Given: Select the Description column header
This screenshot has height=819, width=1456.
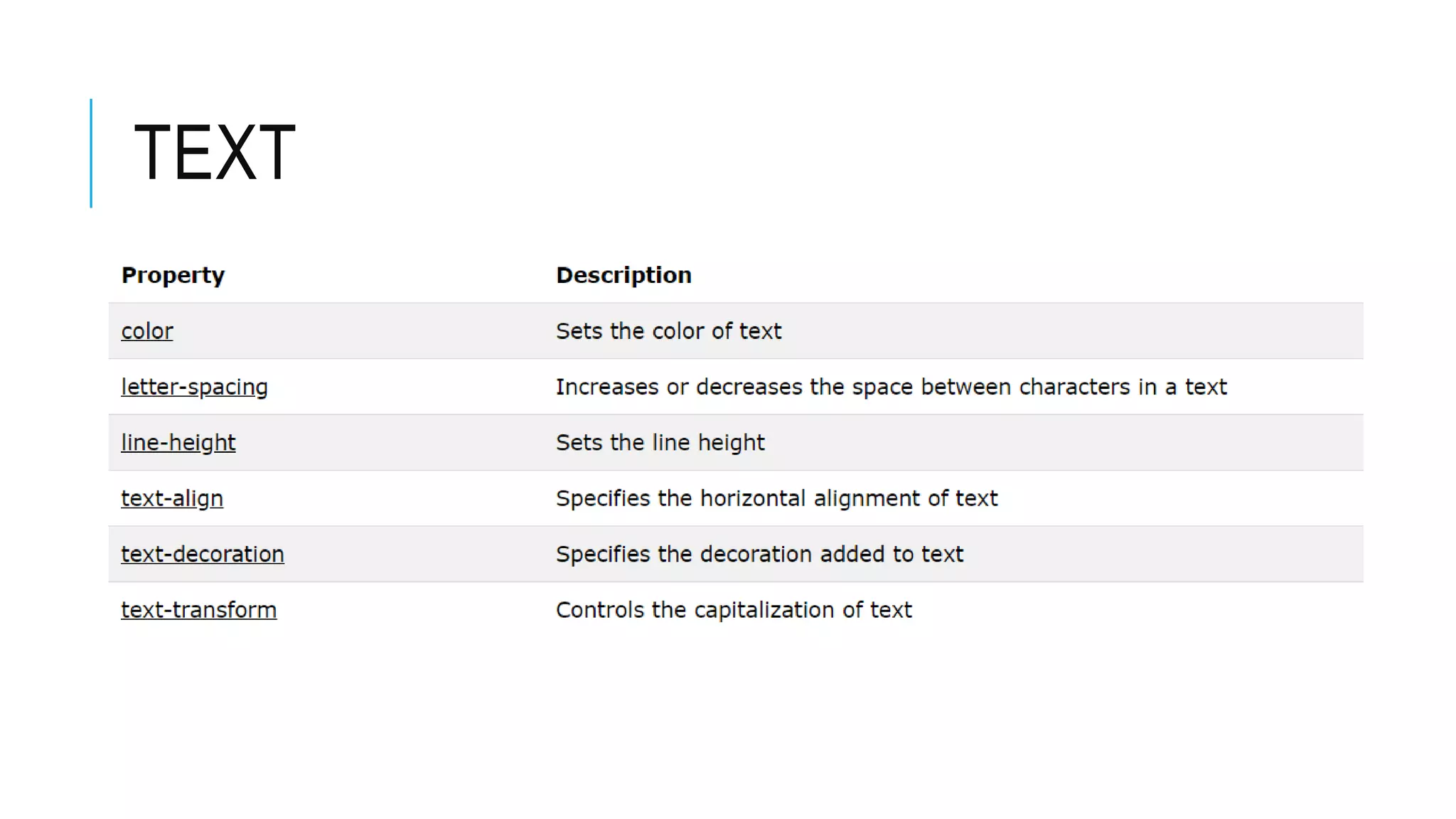Looking at the screenshot, I should [623, 275].
